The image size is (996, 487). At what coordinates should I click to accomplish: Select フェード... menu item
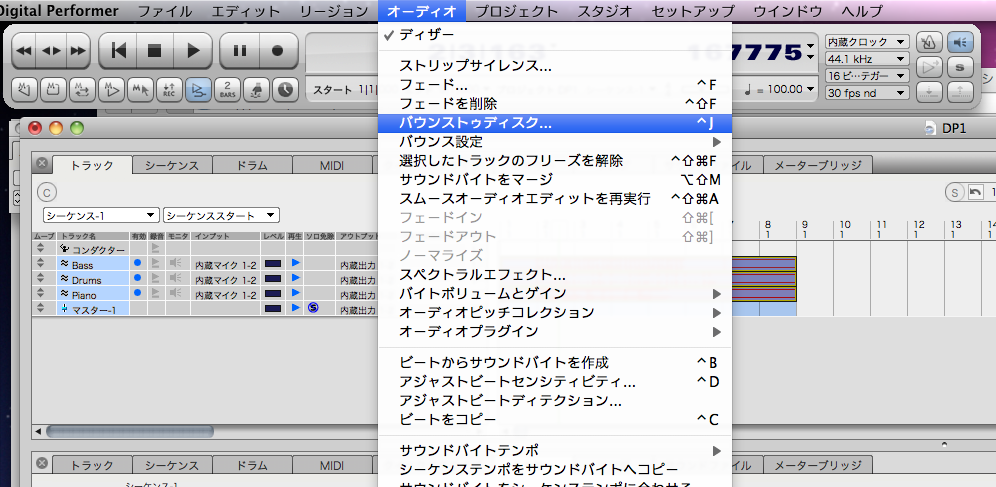point(555,84)
